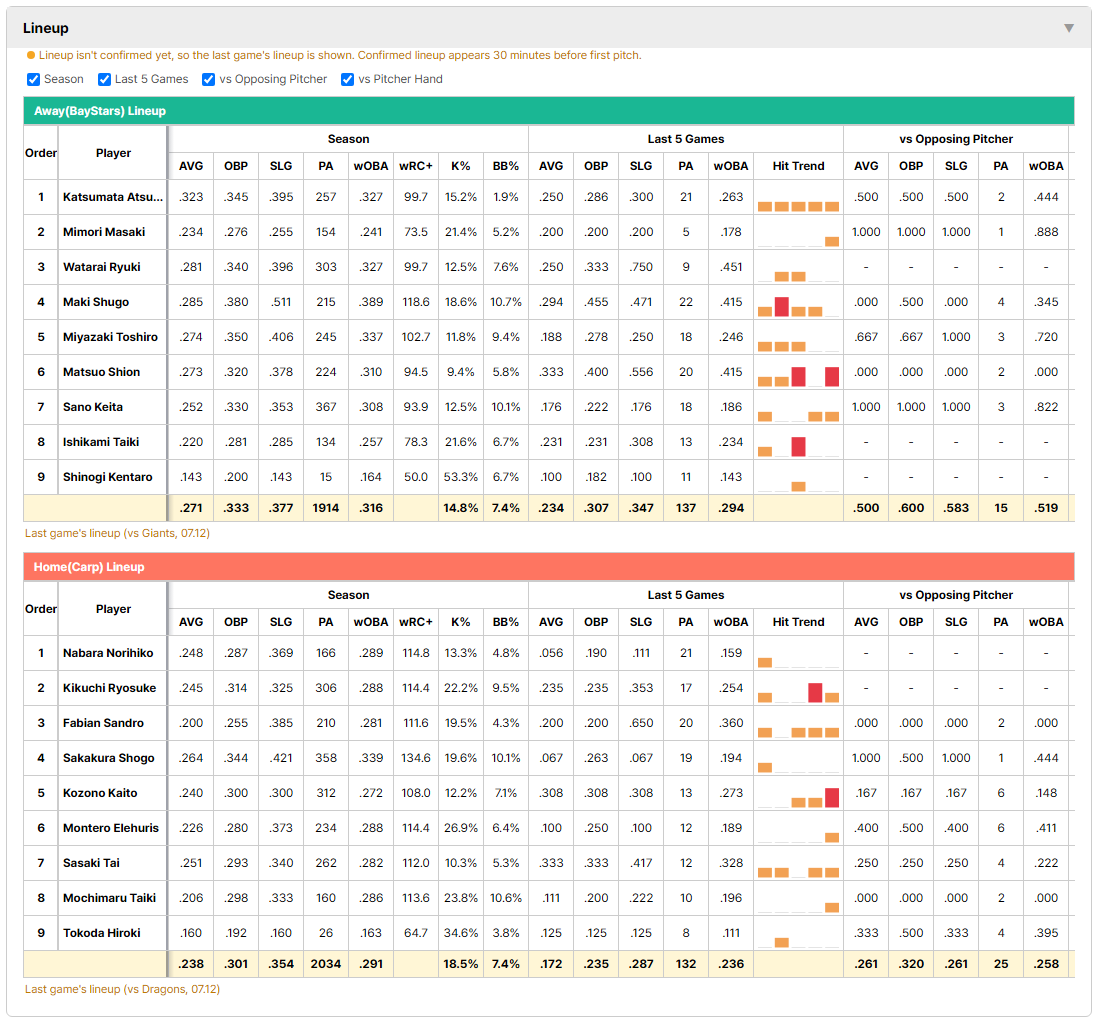Click Sasaki Tai's hit trend chart

798,867
